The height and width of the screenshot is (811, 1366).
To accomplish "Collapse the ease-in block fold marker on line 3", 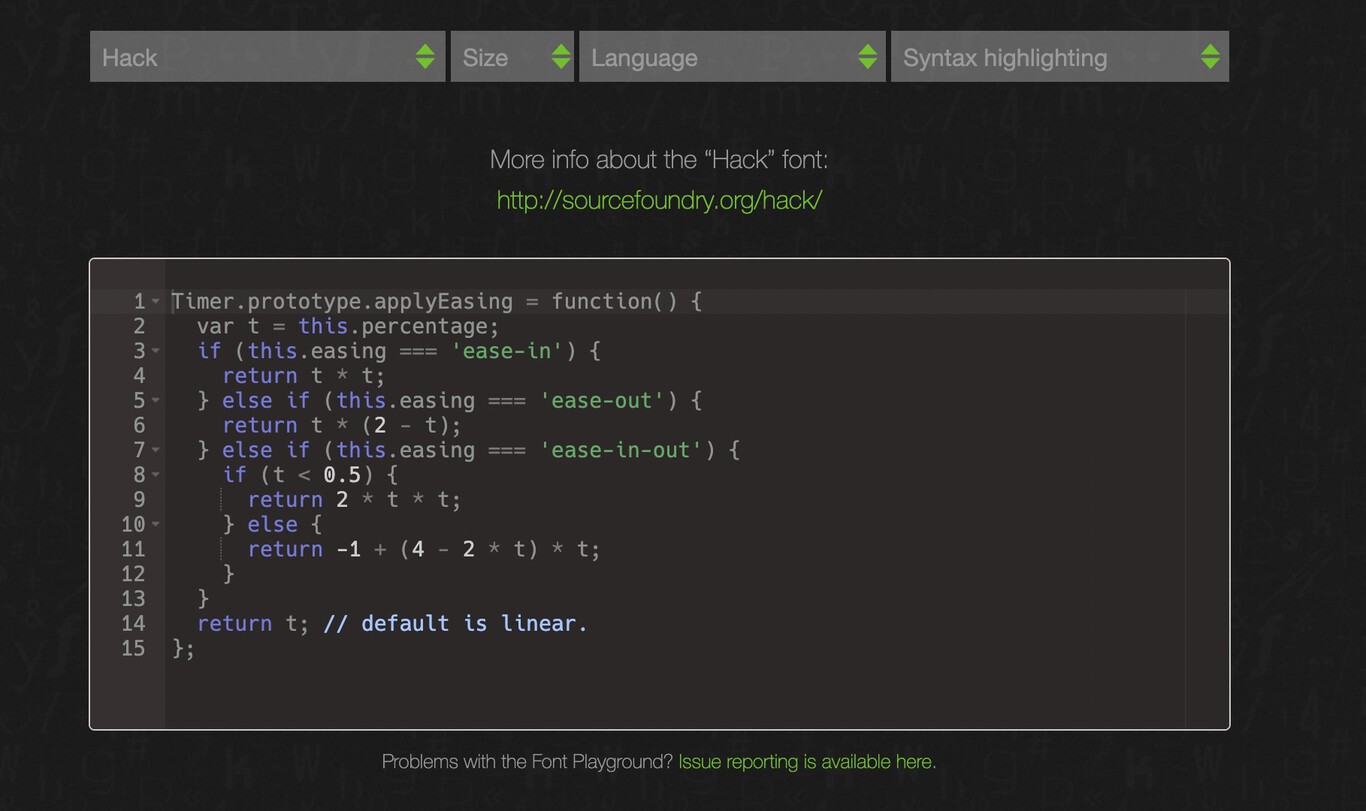I will coord(156,351).
